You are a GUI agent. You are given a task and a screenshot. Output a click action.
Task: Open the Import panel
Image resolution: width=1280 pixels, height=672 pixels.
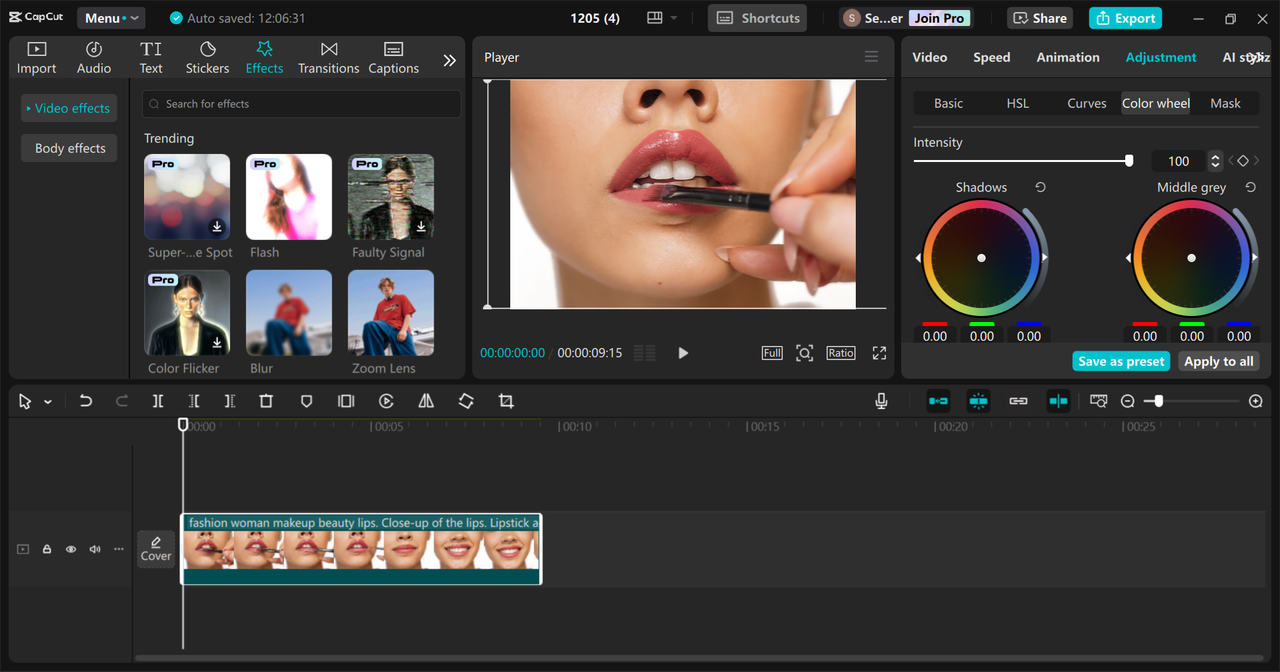(36, 58)
